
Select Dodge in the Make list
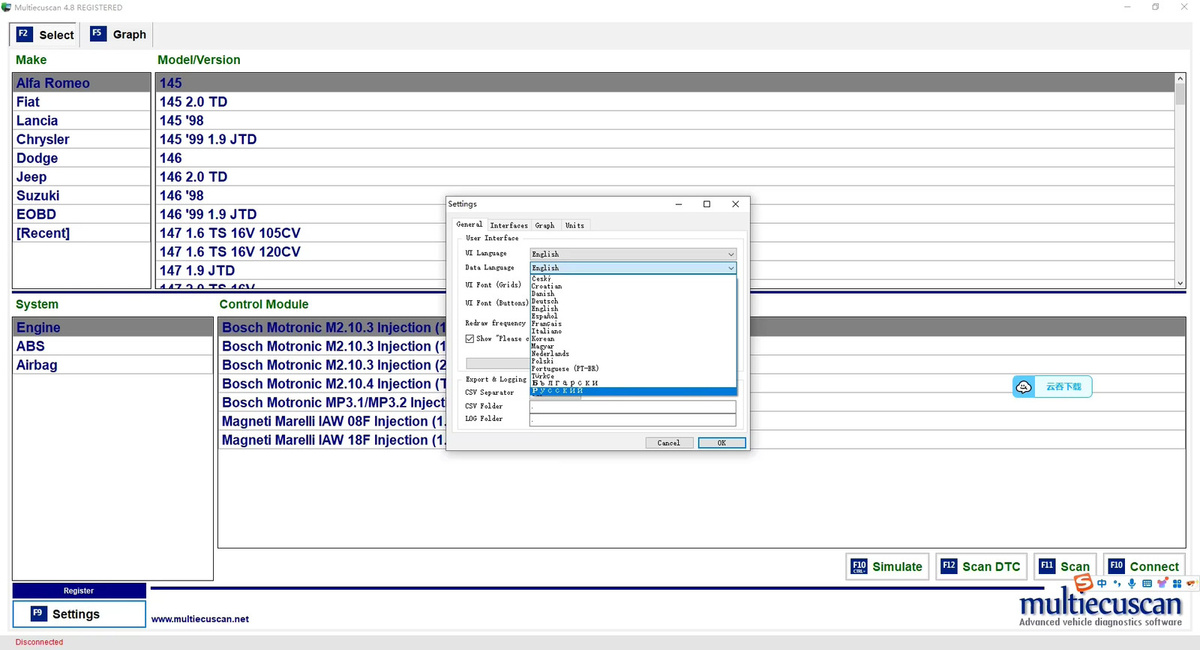(81, 158)
